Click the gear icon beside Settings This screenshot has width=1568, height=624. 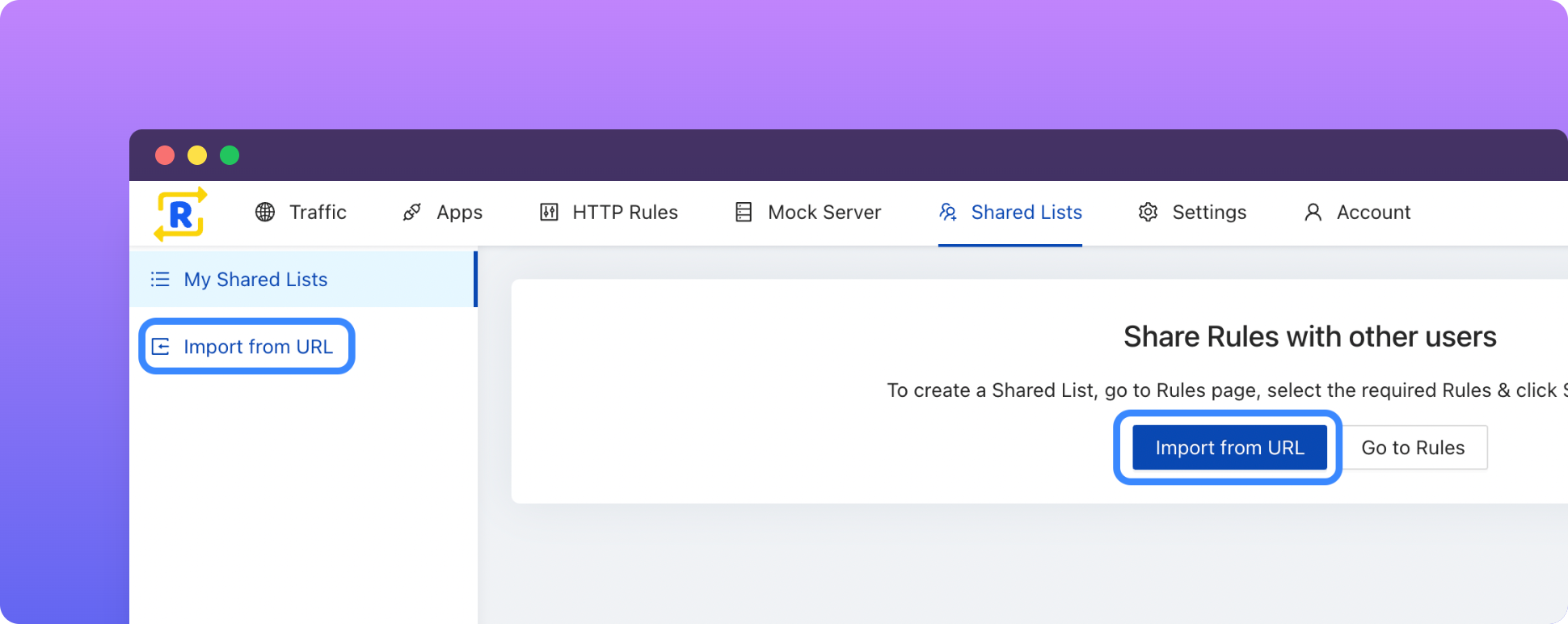[x=1149, y=212]
